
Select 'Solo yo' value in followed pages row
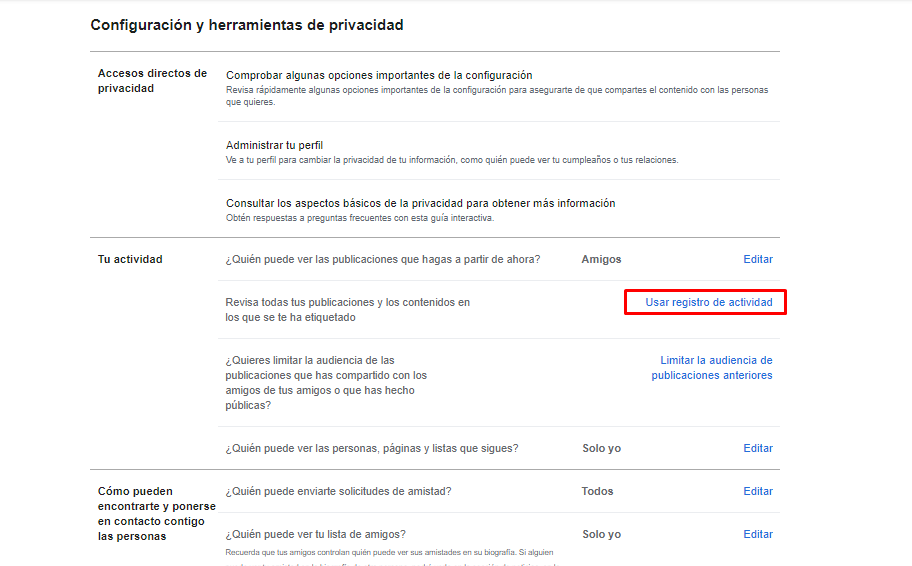click(x=601, y=448)
